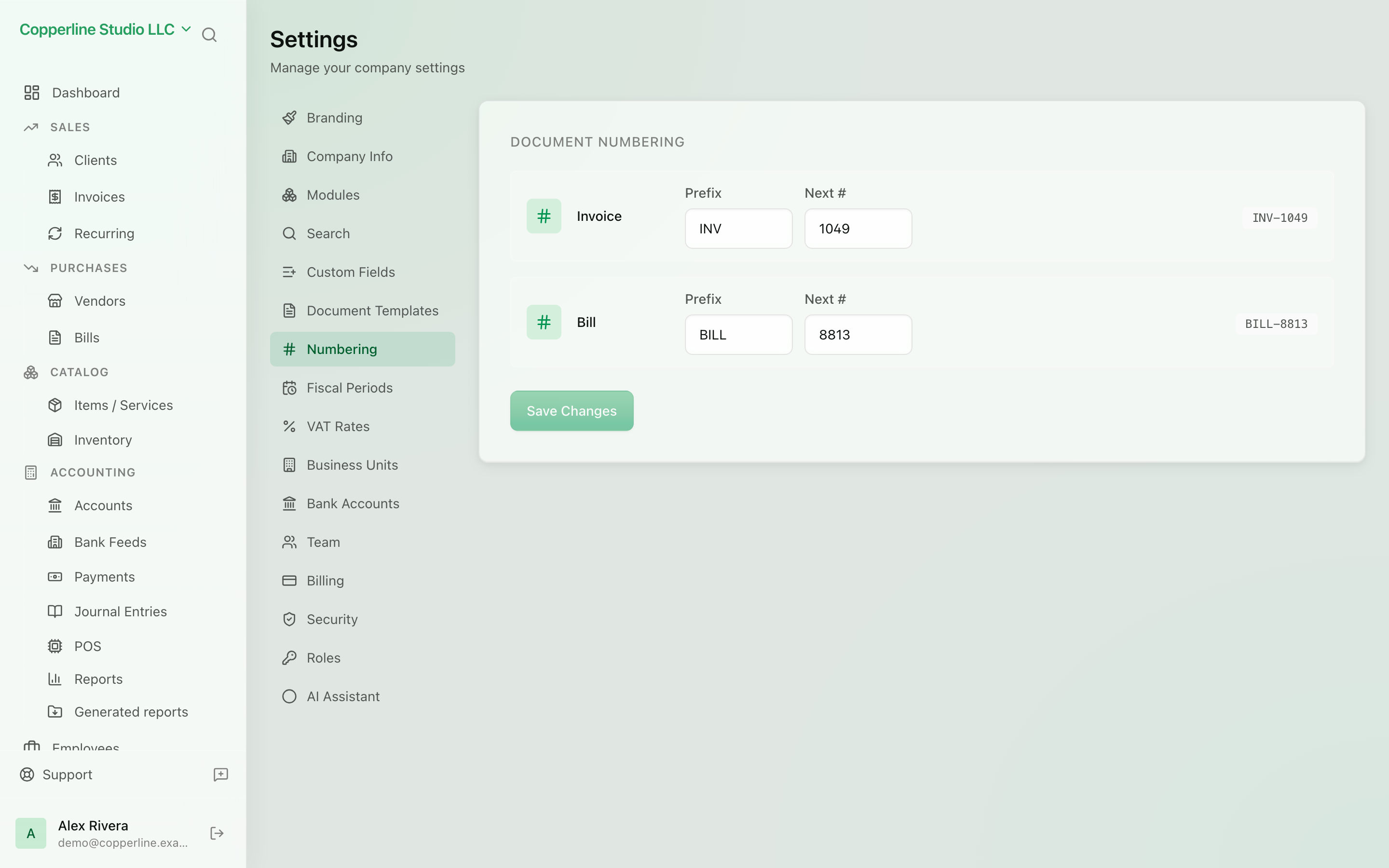Click the Vendors storefront icon

click(55, 301)
